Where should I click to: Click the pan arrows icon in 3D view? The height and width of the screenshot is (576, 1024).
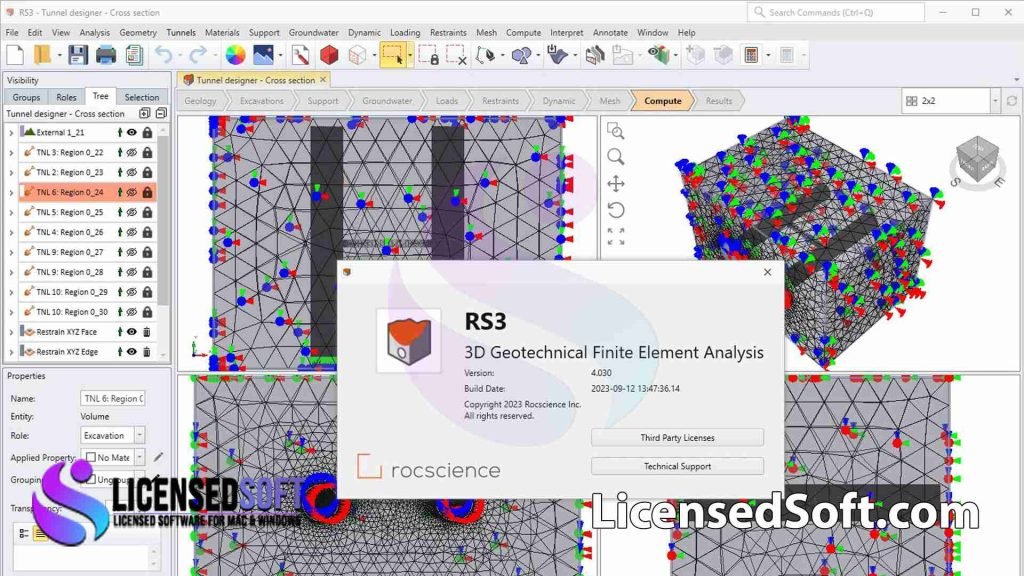coord(615,184)
